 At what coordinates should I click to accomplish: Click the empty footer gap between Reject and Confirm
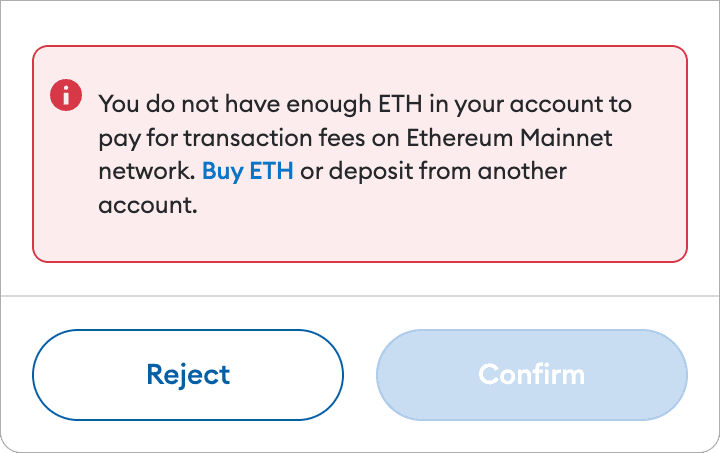pyautogui.click(x=360, y=375)
